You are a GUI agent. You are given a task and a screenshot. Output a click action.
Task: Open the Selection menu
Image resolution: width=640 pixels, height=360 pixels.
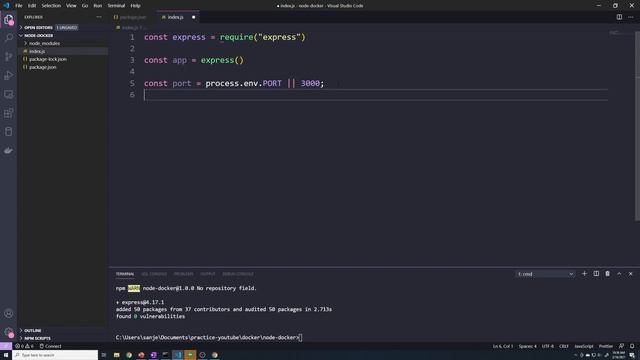click(x=51, y=6)
